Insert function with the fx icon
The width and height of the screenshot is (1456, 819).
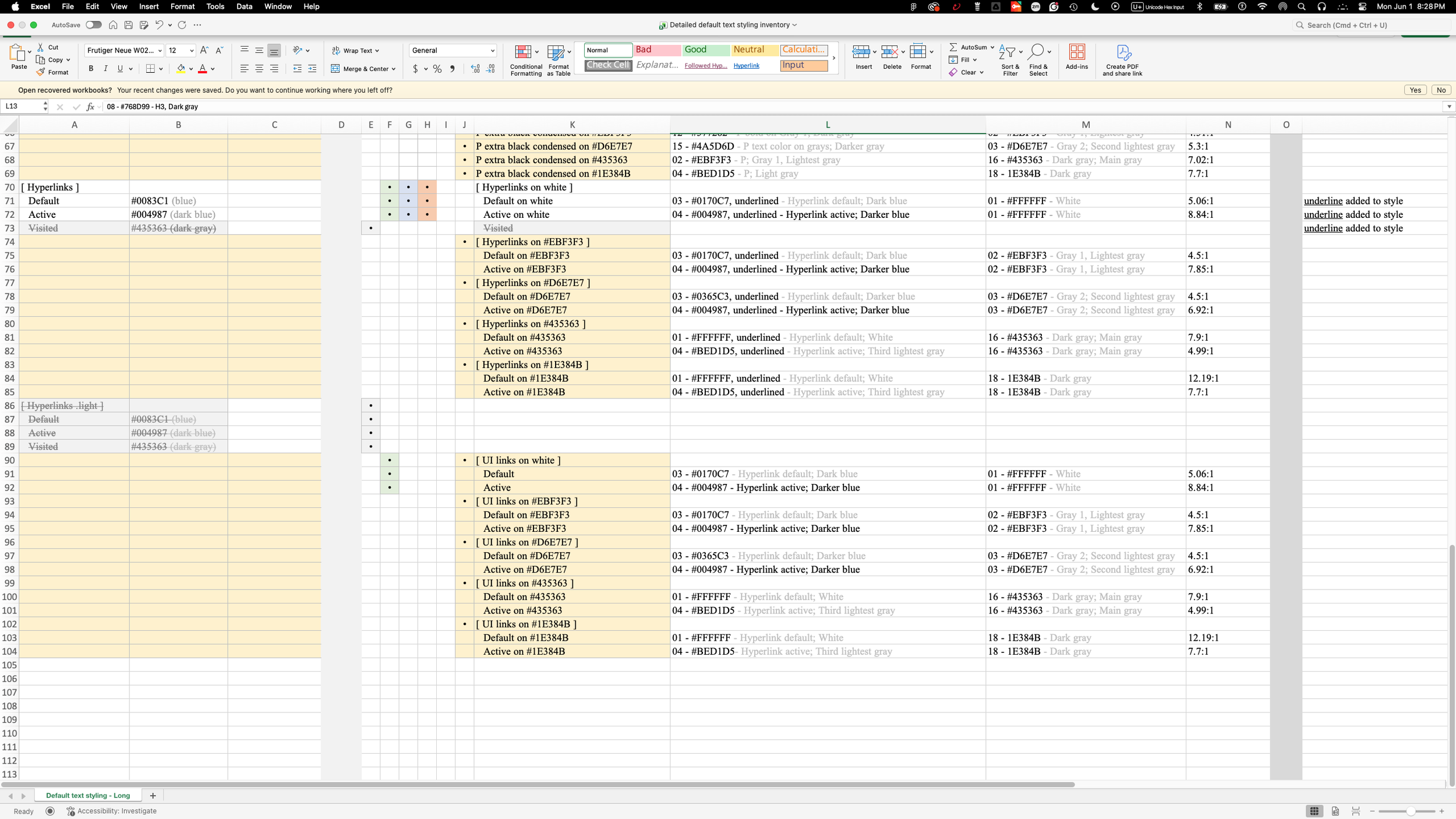point(90,107)
